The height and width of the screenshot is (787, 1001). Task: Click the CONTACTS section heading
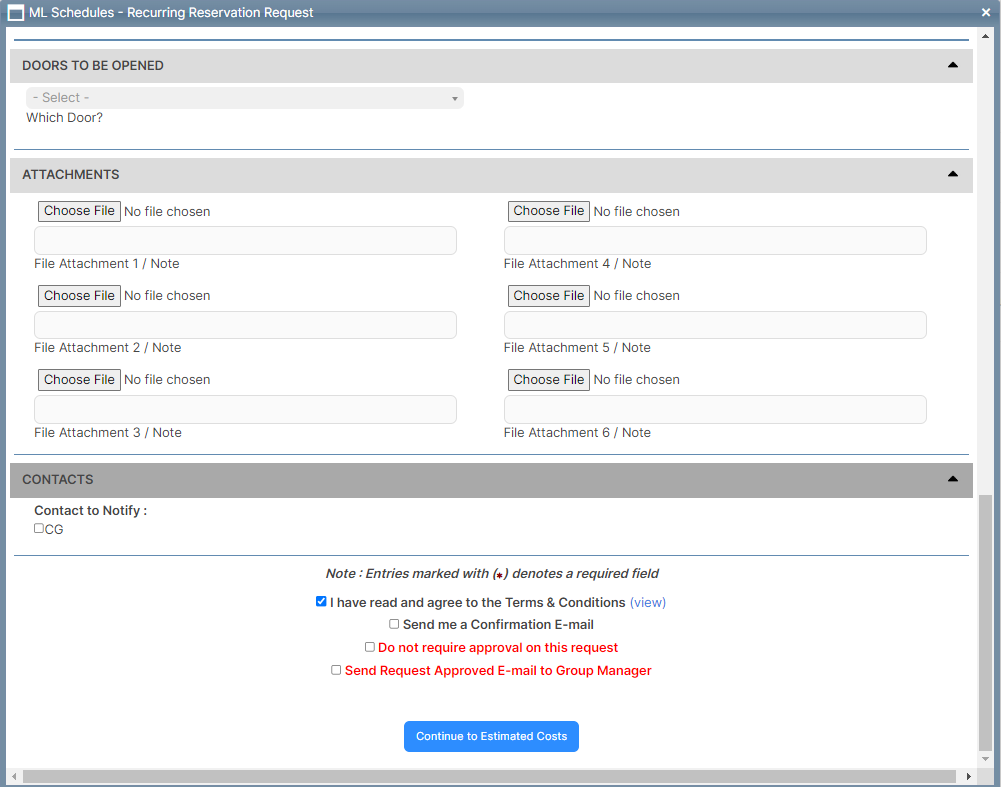(x=58, y=480)
